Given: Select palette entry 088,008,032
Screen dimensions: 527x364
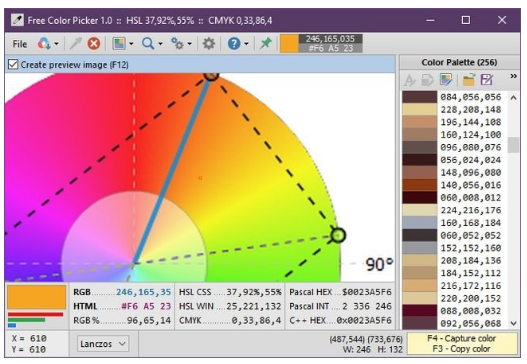Looking at the screenshot, I should pyautogui.click(x=455, y=311).
